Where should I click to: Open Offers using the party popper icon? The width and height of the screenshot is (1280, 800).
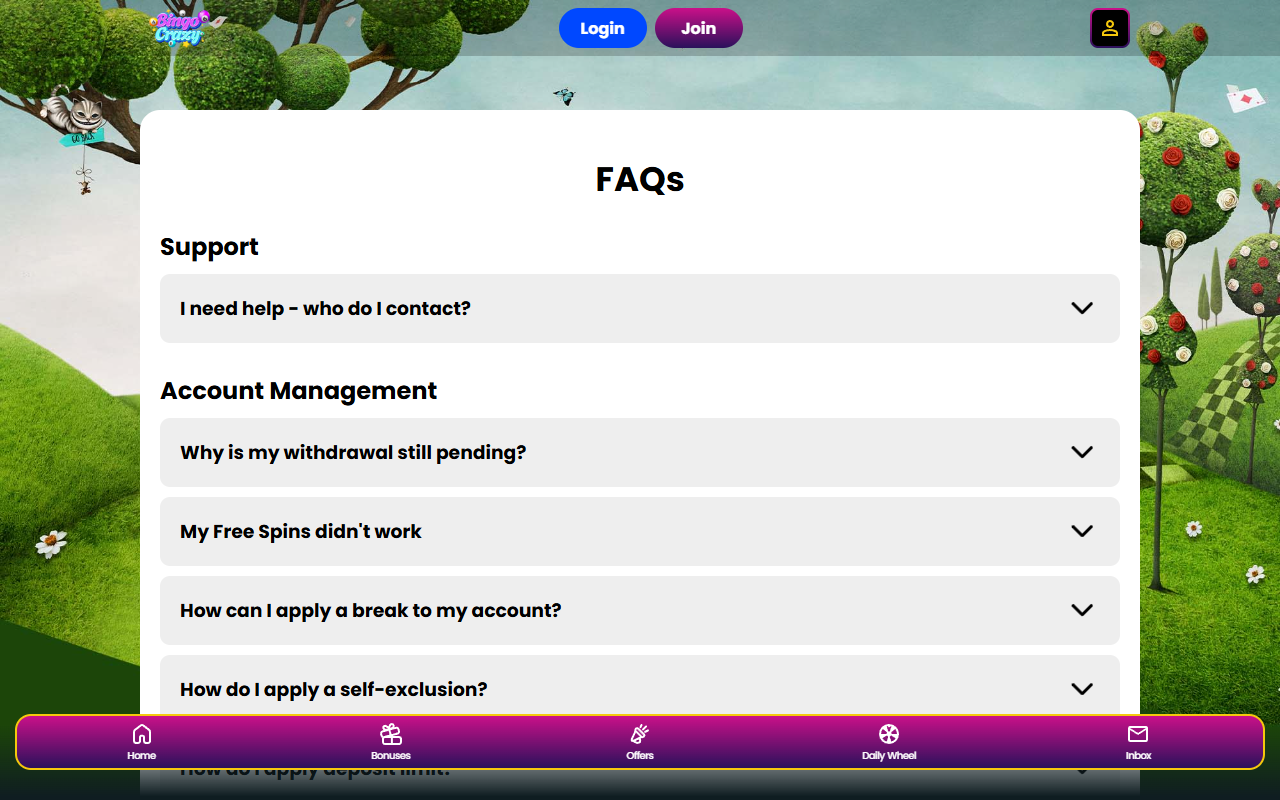pyautogui.click(x=640, y=734)
